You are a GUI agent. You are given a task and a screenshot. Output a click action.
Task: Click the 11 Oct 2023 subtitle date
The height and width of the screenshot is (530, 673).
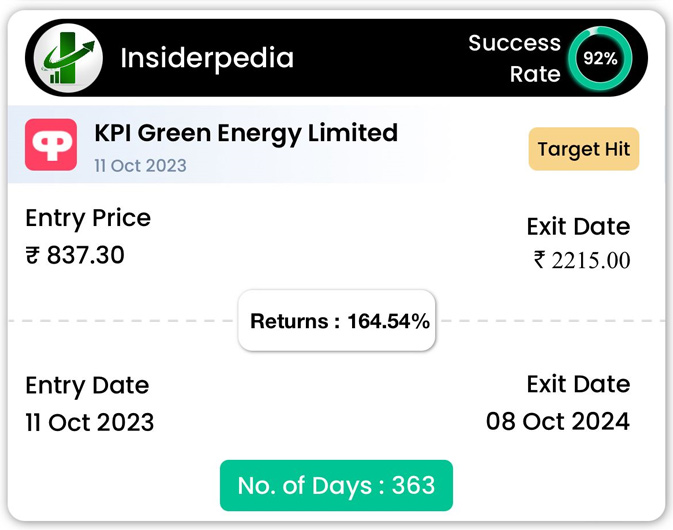(140, 166)
